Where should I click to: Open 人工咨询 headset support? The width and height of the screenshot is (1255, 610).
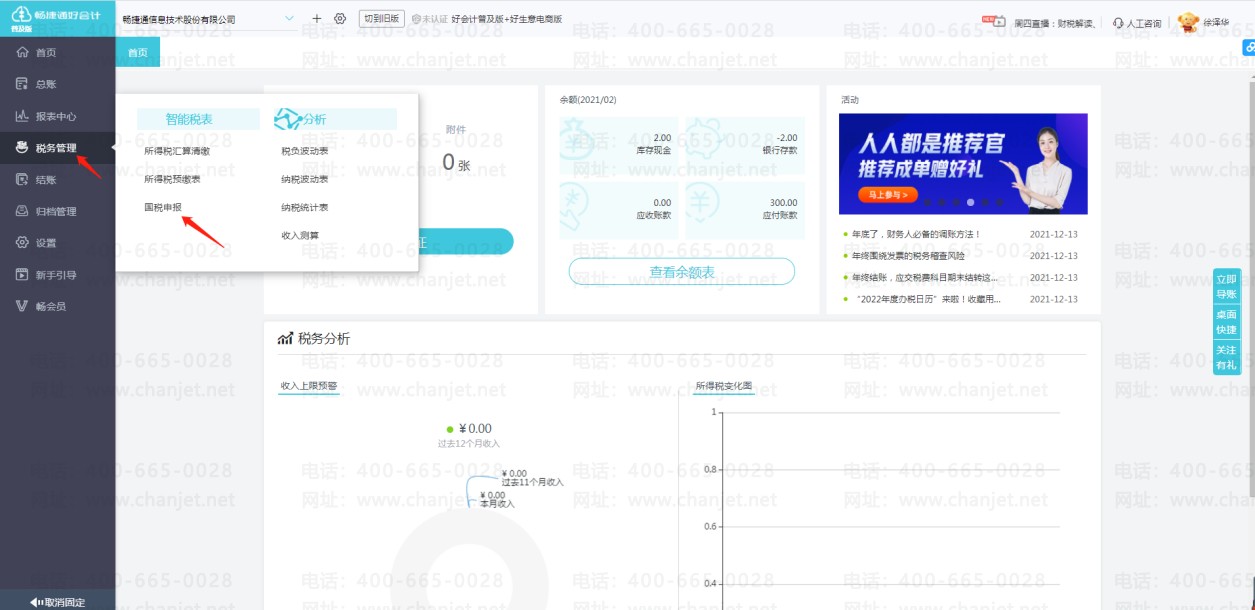[1137, 22]
